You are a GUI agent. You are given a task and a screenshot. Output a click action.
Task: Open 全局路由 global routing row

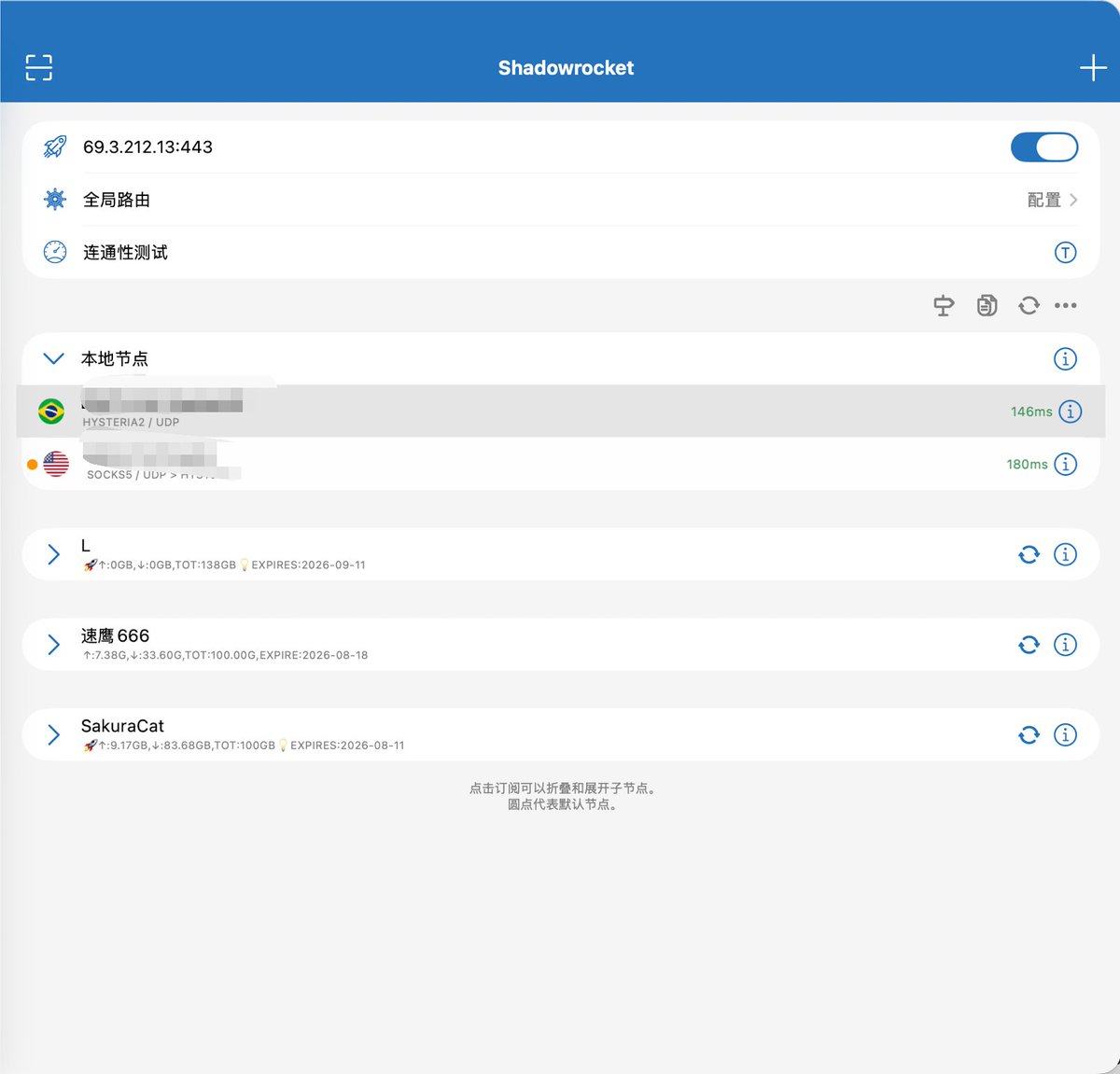[x=560, y=200]
